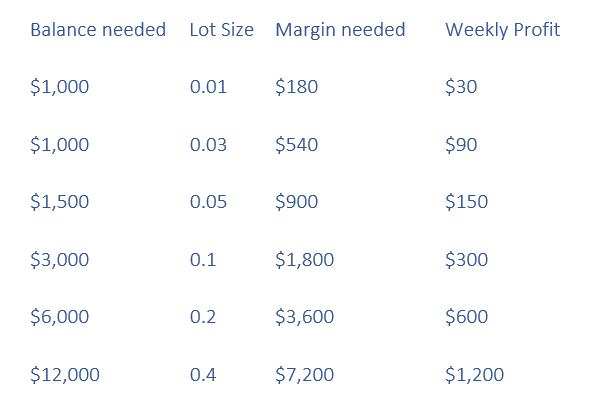Select the 0.01 lot size cell

208,87
